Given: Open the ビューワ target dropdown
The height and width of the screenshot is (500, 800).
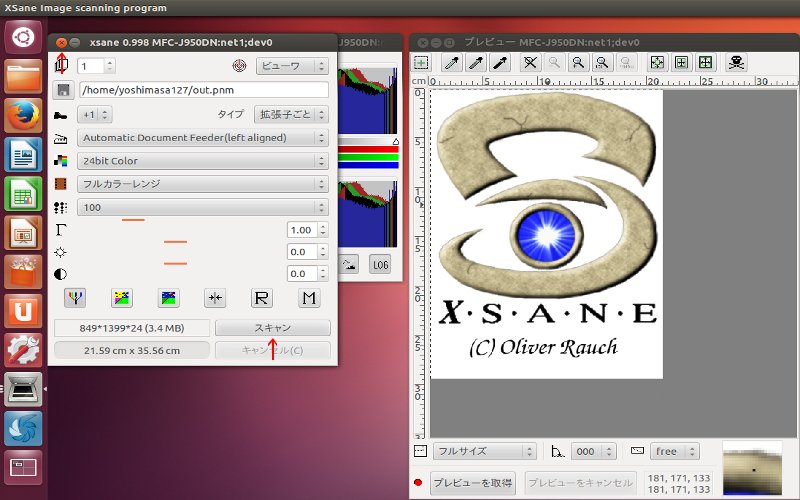Looking at the screenshot, I should tap(292, 66).
